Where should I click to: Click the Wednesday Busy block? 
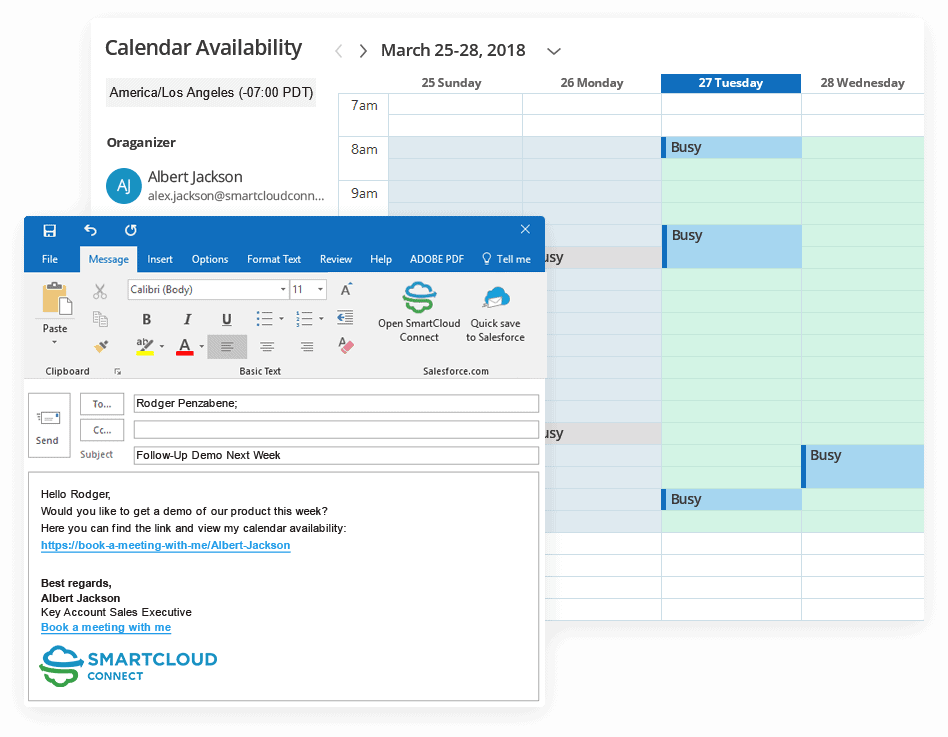[863, 466]
